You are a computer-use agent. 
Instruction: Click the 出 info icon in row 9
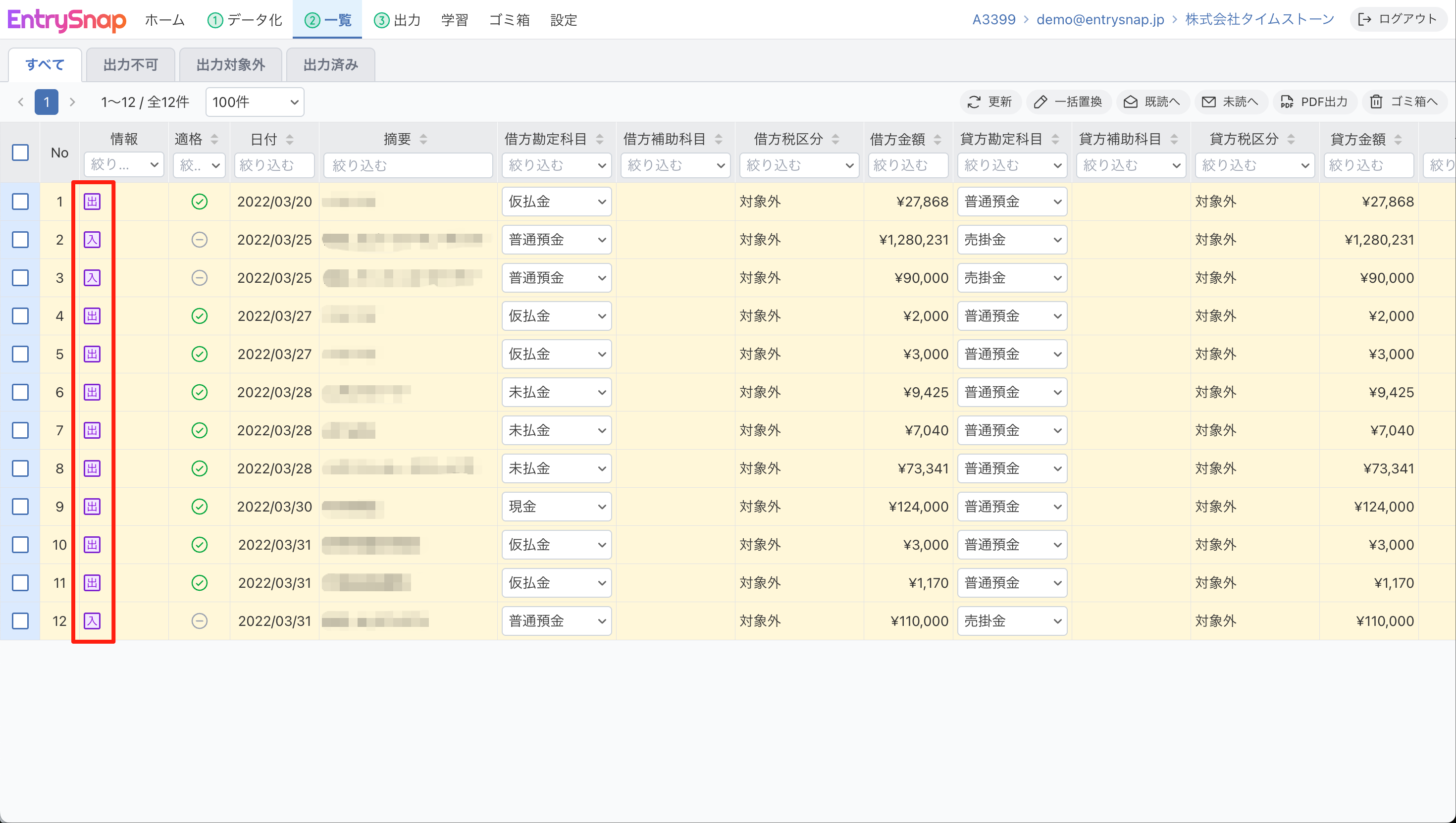(92, 507)
